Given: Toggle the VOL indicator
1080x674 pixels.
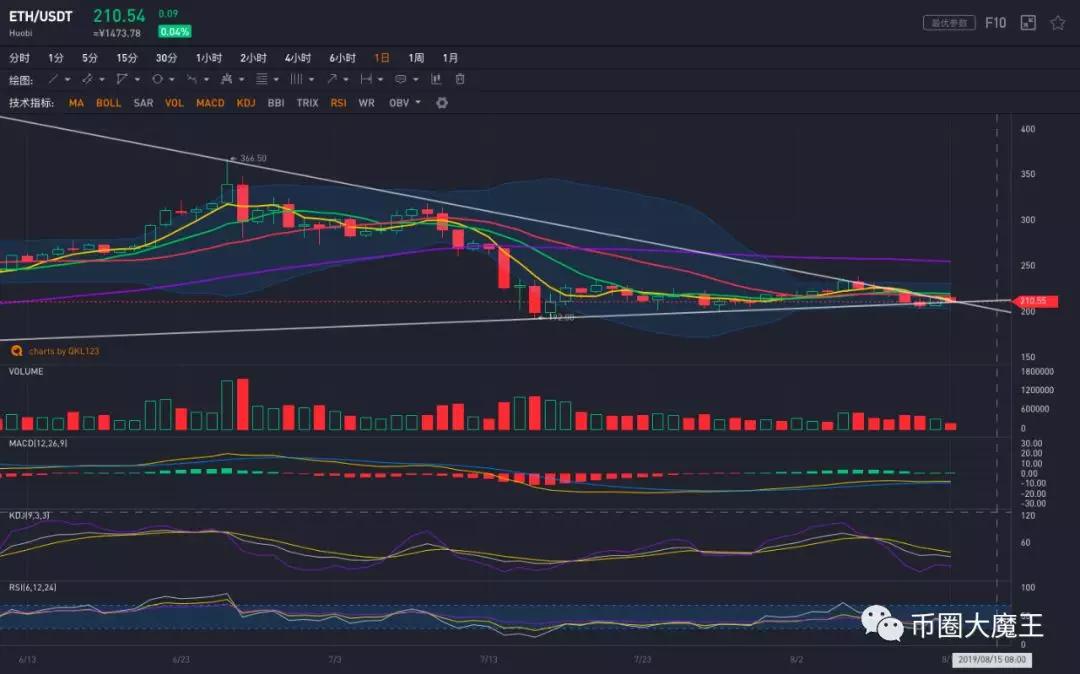Looking at the screenshot, I should click(x=174, y=103).
